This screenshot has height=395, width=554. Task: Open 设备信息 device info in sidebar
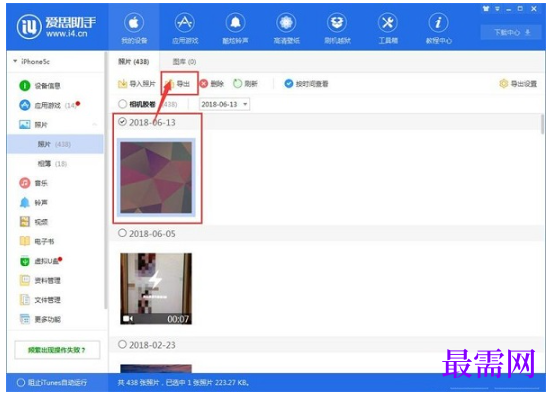coord(40,86)
